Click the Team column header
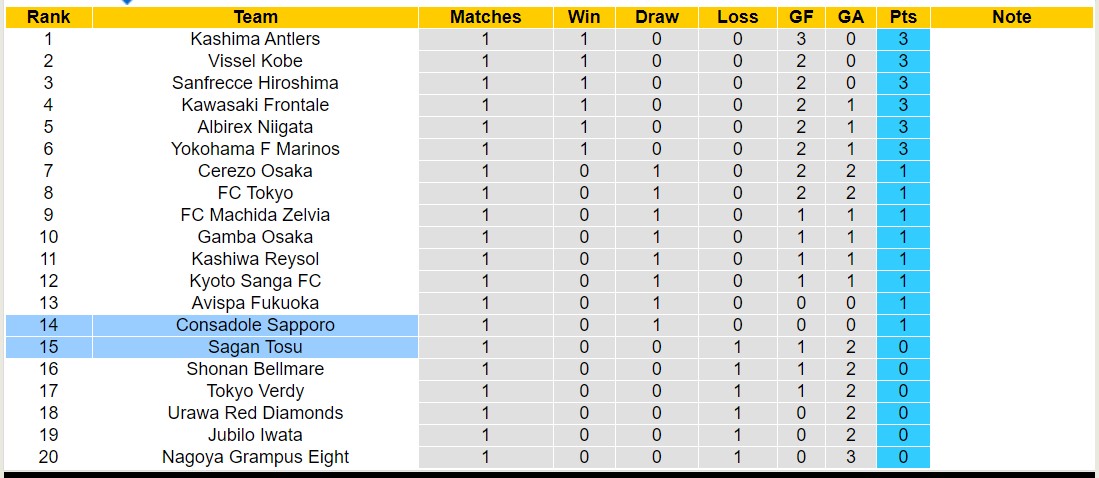1099x478 pixels. (x=255, y=17)
